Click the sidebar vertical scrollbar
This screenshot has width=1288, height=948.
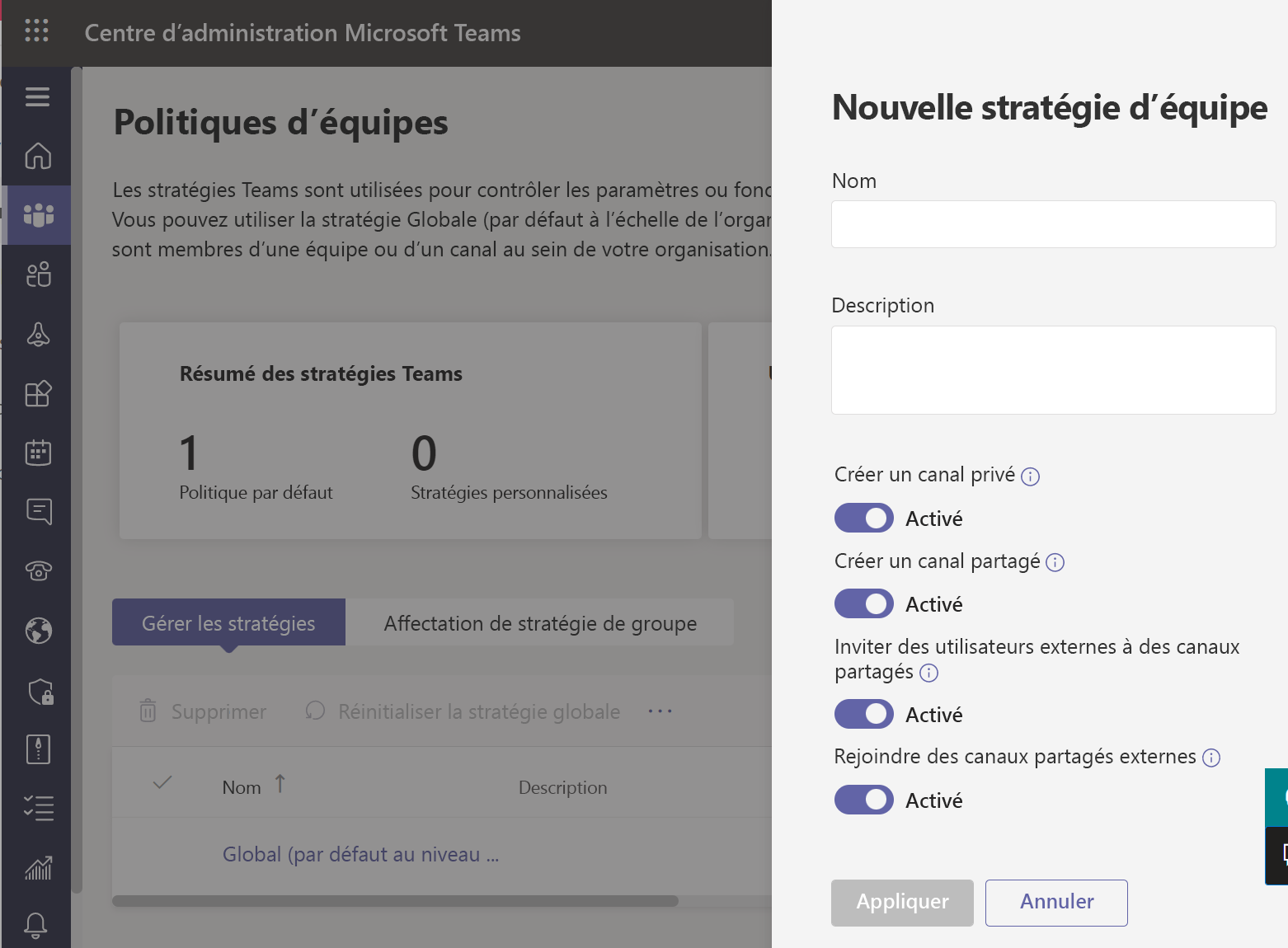pos(77,480)
